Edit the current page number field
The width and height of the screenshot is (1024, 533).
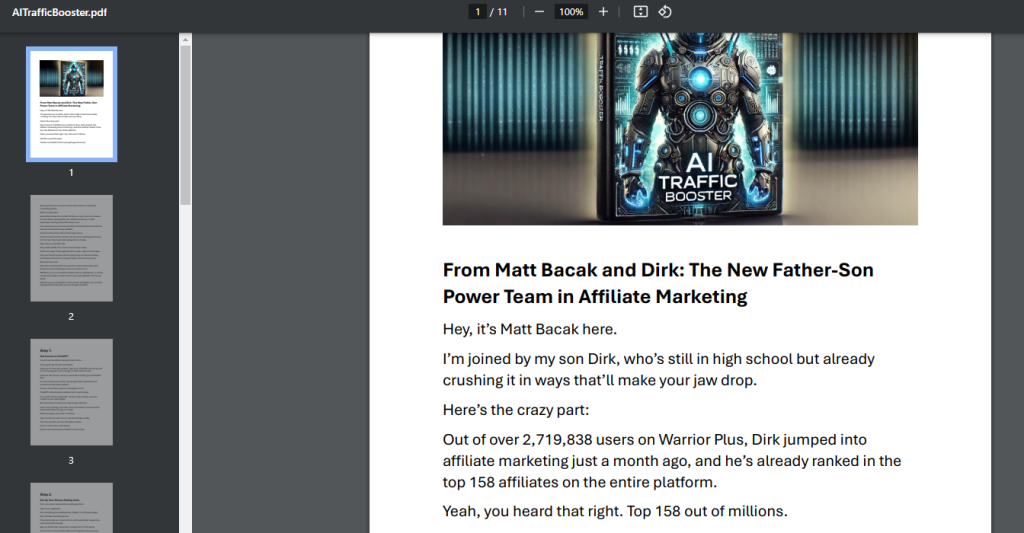[x=477, y=12]
